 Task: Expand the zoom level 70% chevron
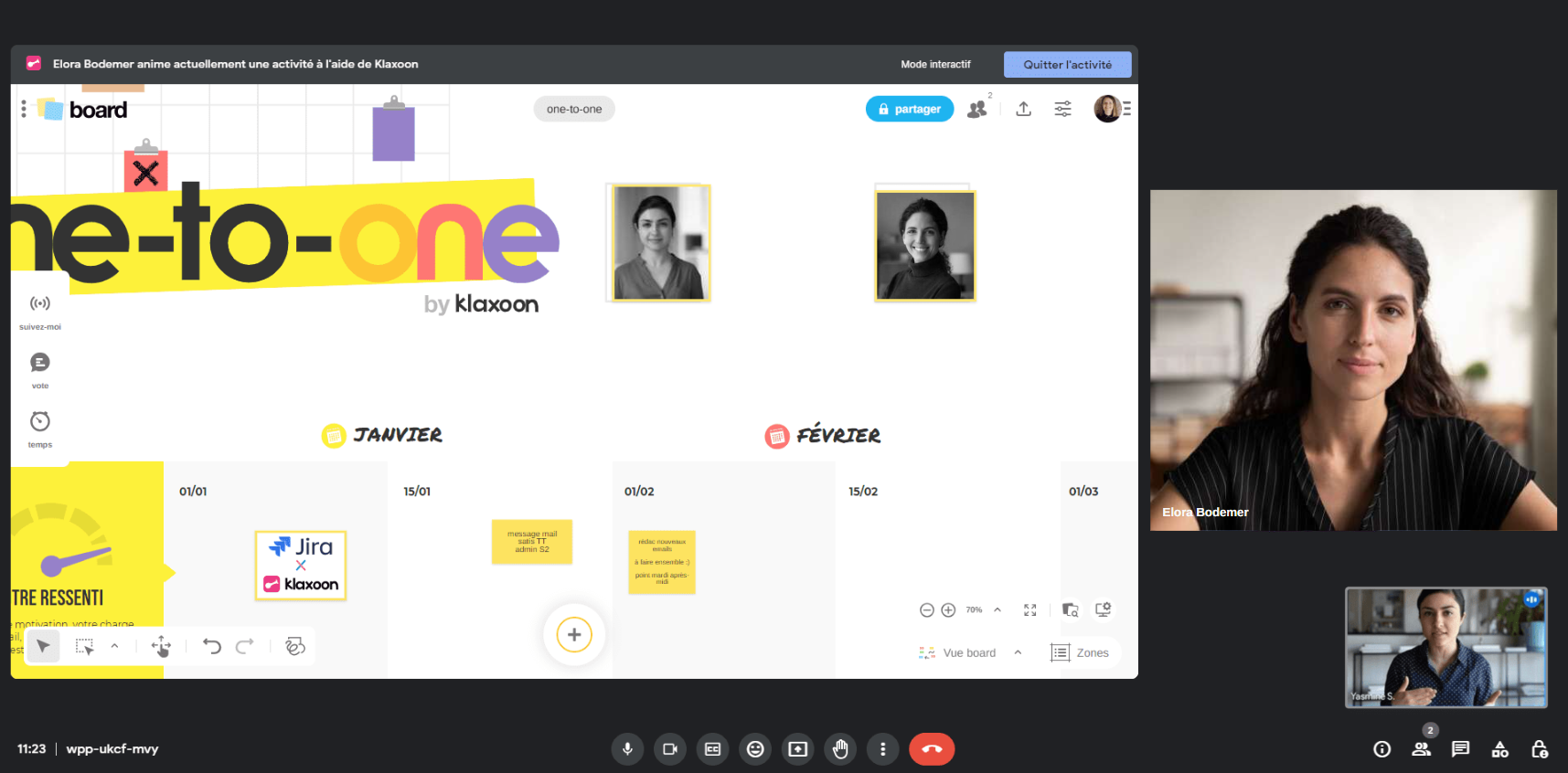(997, 610)
